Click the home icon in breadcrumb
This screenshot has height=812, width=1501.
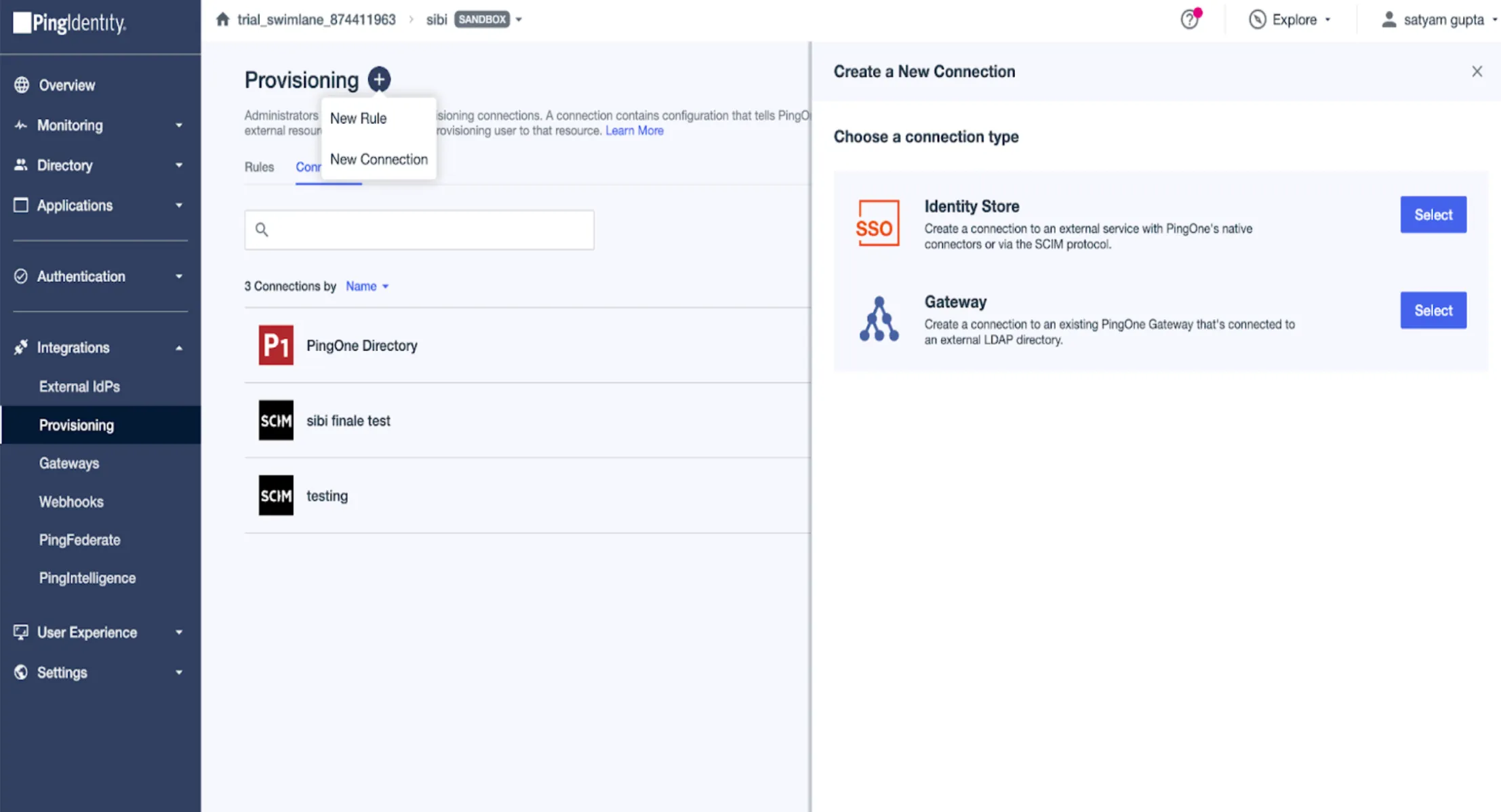pos(222,19)
